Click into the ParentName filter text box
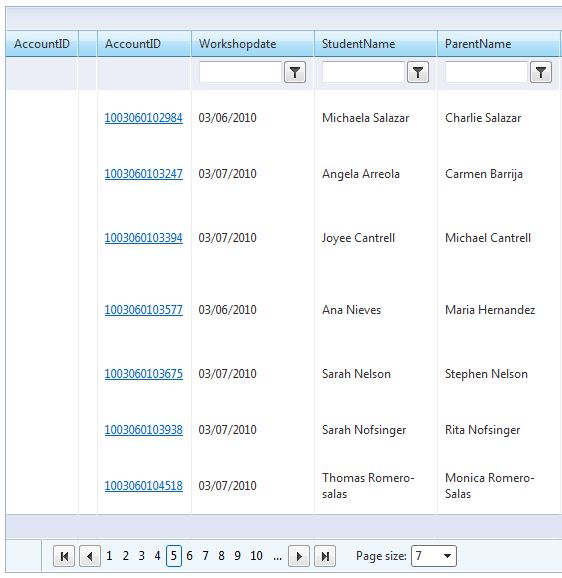Viewport: 562px width, 578px height. click(486, 72)
